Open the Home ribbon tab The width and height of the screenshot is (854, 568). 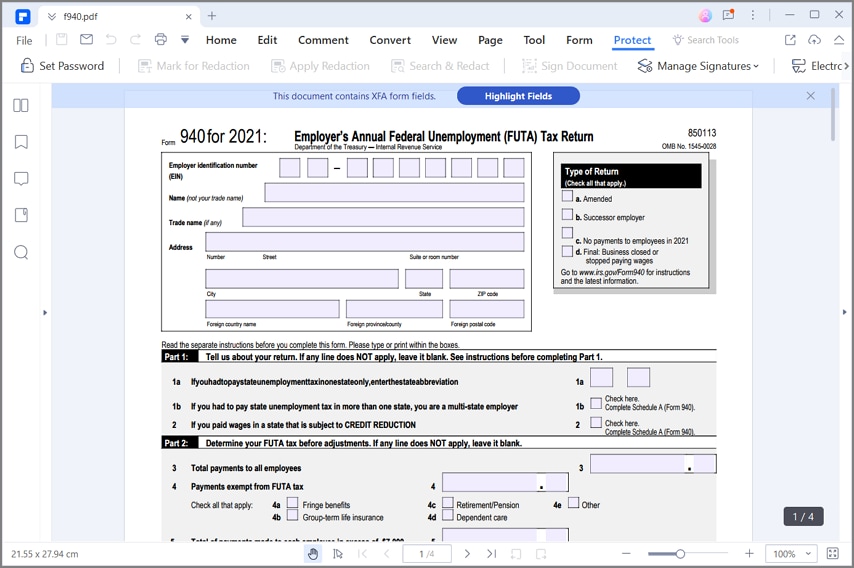click(221, 40)
